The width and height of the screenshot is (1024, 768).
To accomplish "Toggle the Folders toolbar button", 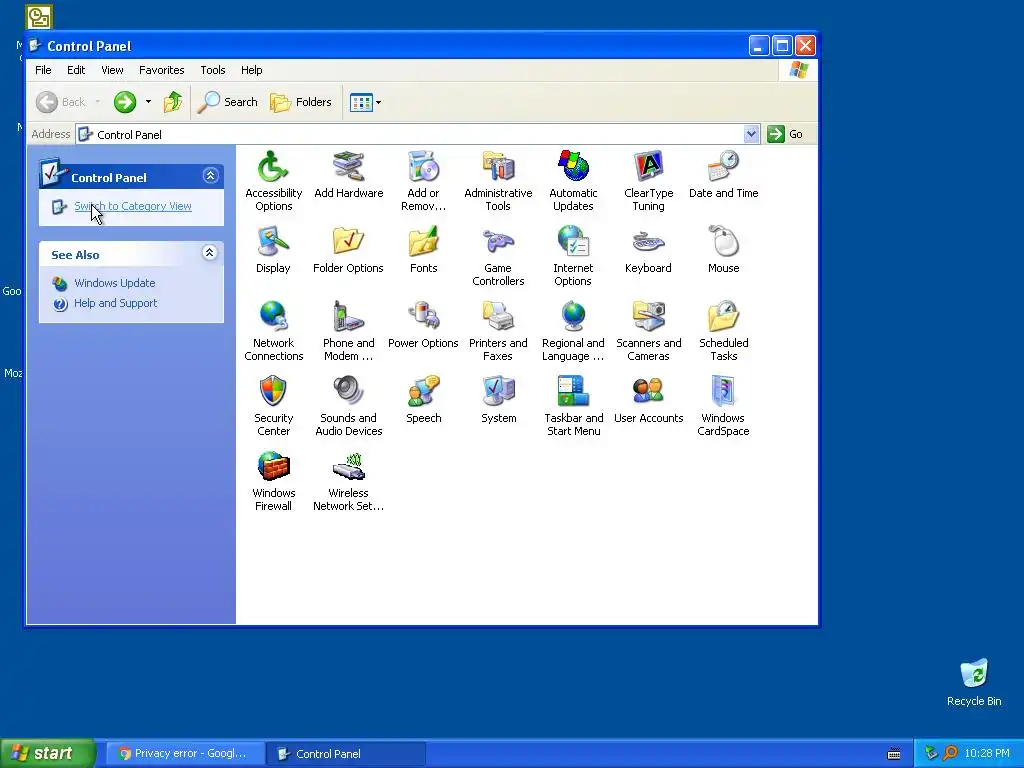I will [x=301, y=102].
